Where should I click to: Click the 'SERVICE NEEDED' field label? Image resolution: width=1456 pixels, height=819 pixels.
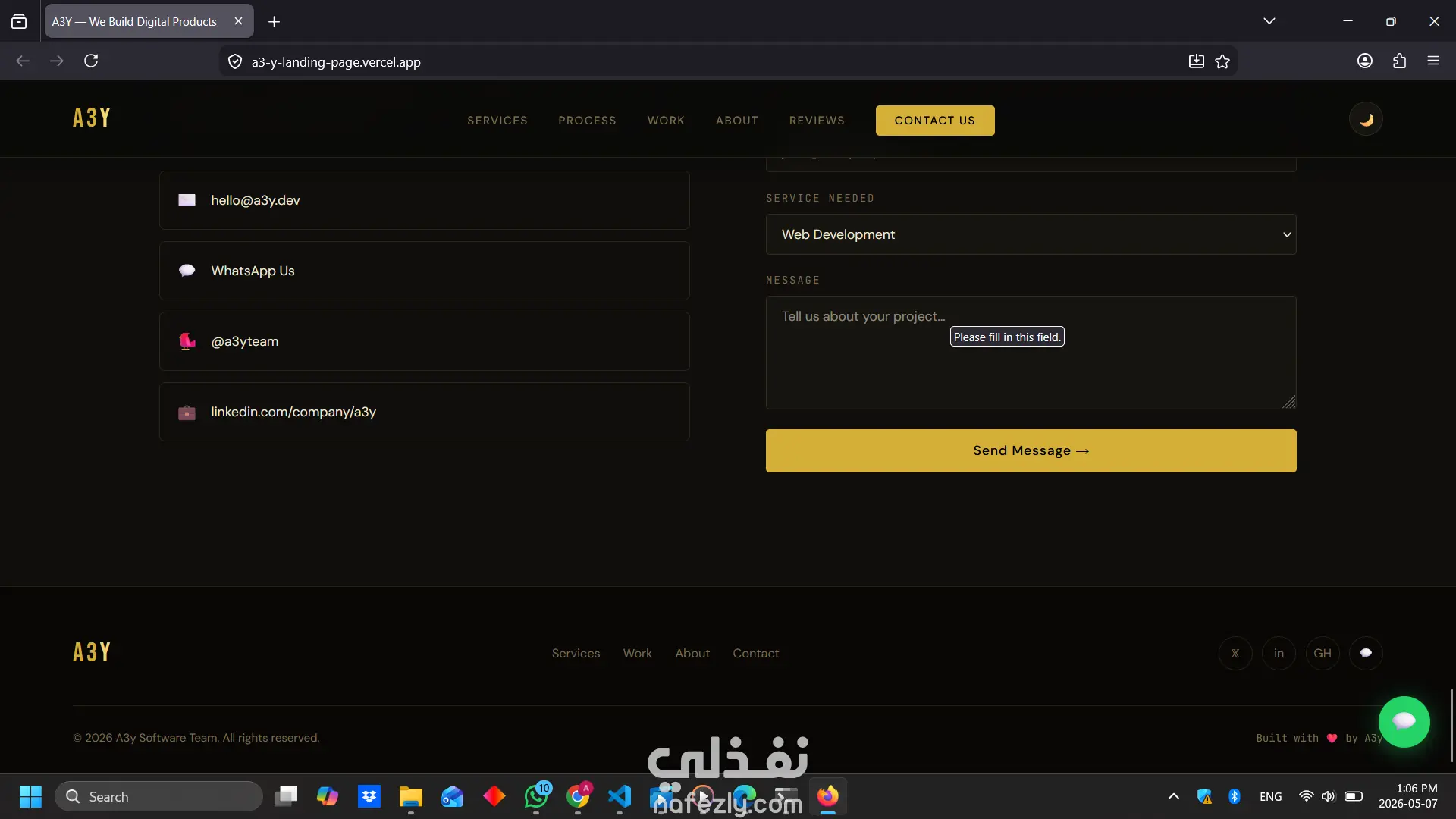point(820,199)
